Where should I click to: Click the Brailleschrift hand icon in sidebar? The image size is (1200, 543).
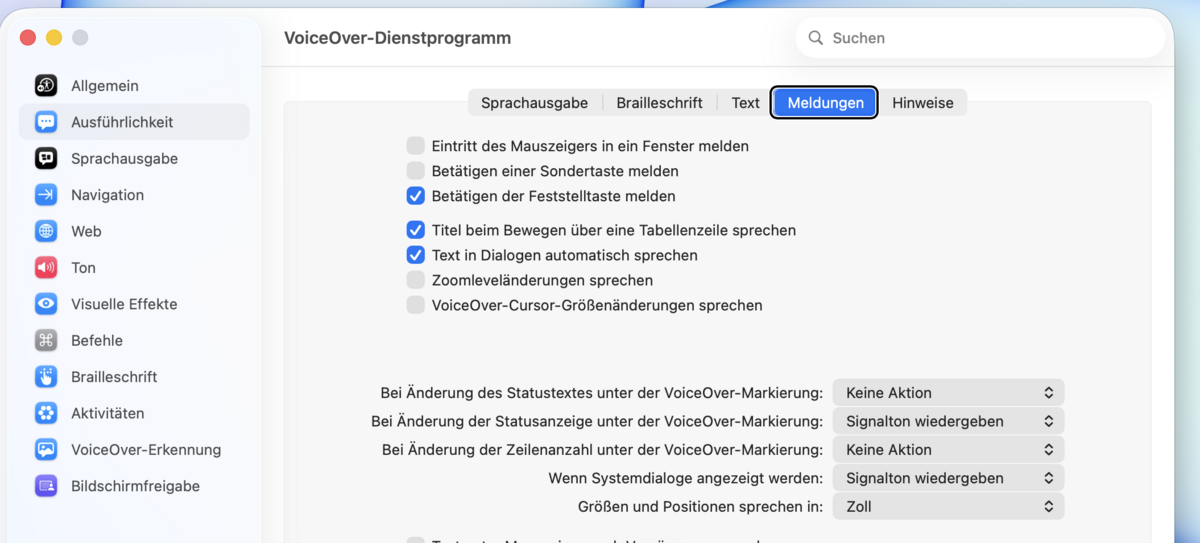coord(46,377)
